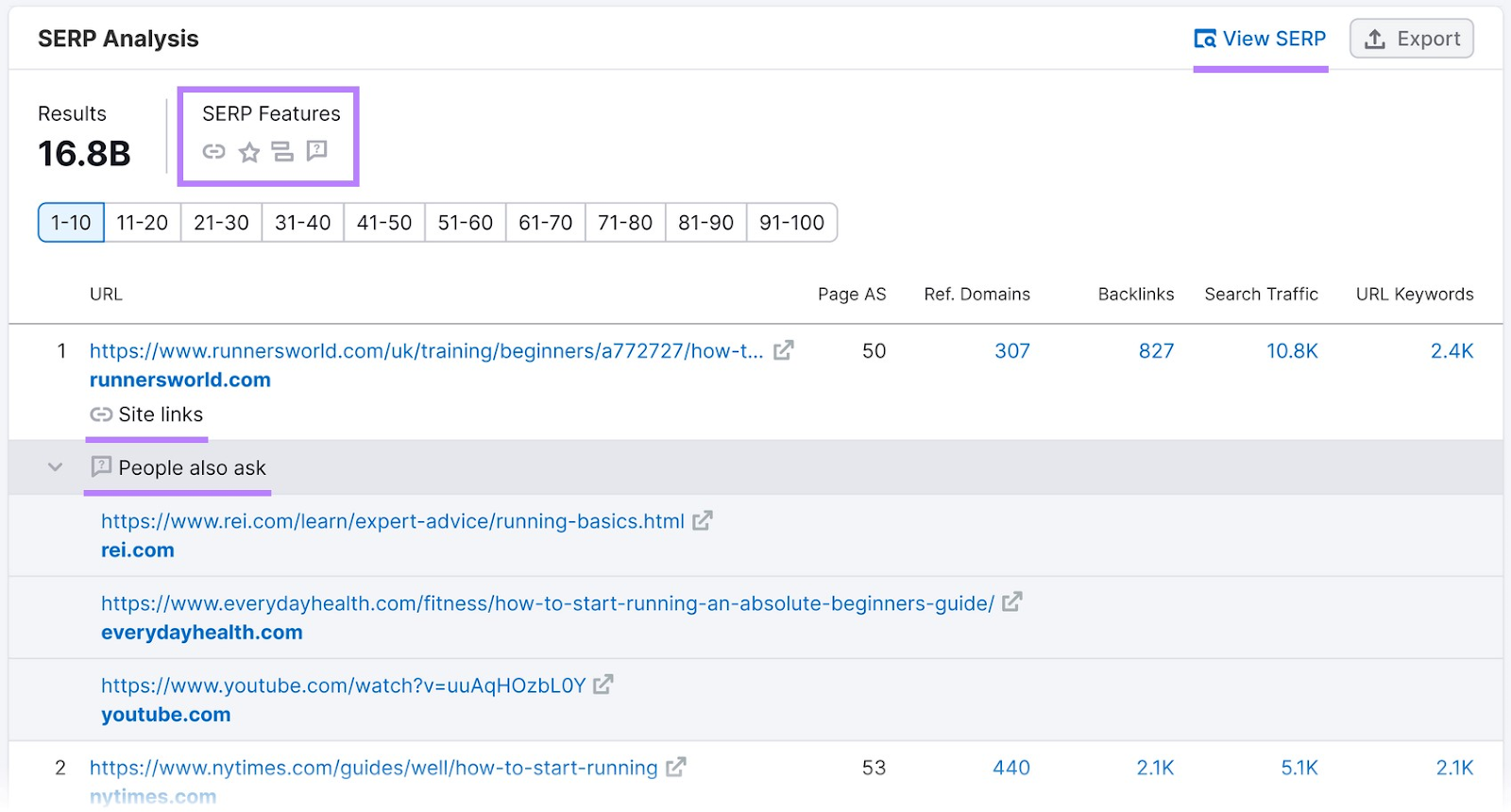Select the 41-50 results range
The height and width of the screenshot is (812, 1511).
coord(383,223)
